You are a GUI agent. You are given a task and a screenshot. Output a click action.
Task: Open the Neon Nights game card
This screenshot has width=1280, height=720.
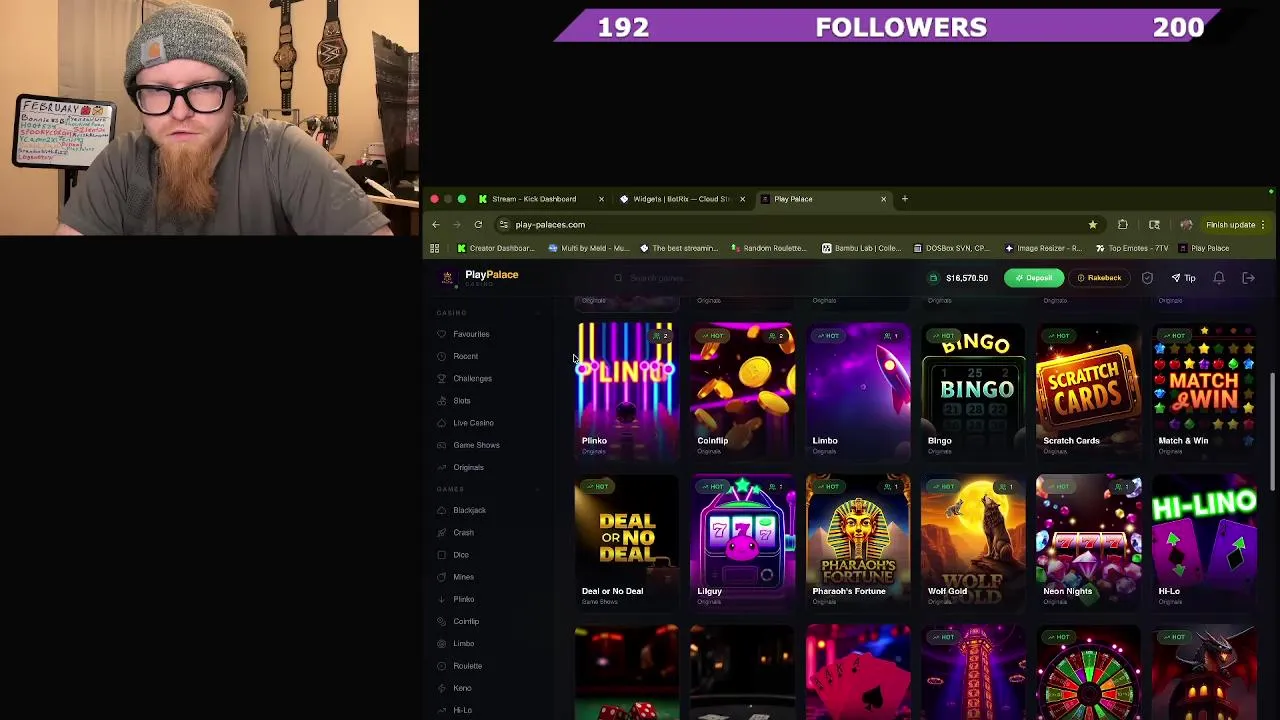pyautogui.click(x=1089, y=541)
